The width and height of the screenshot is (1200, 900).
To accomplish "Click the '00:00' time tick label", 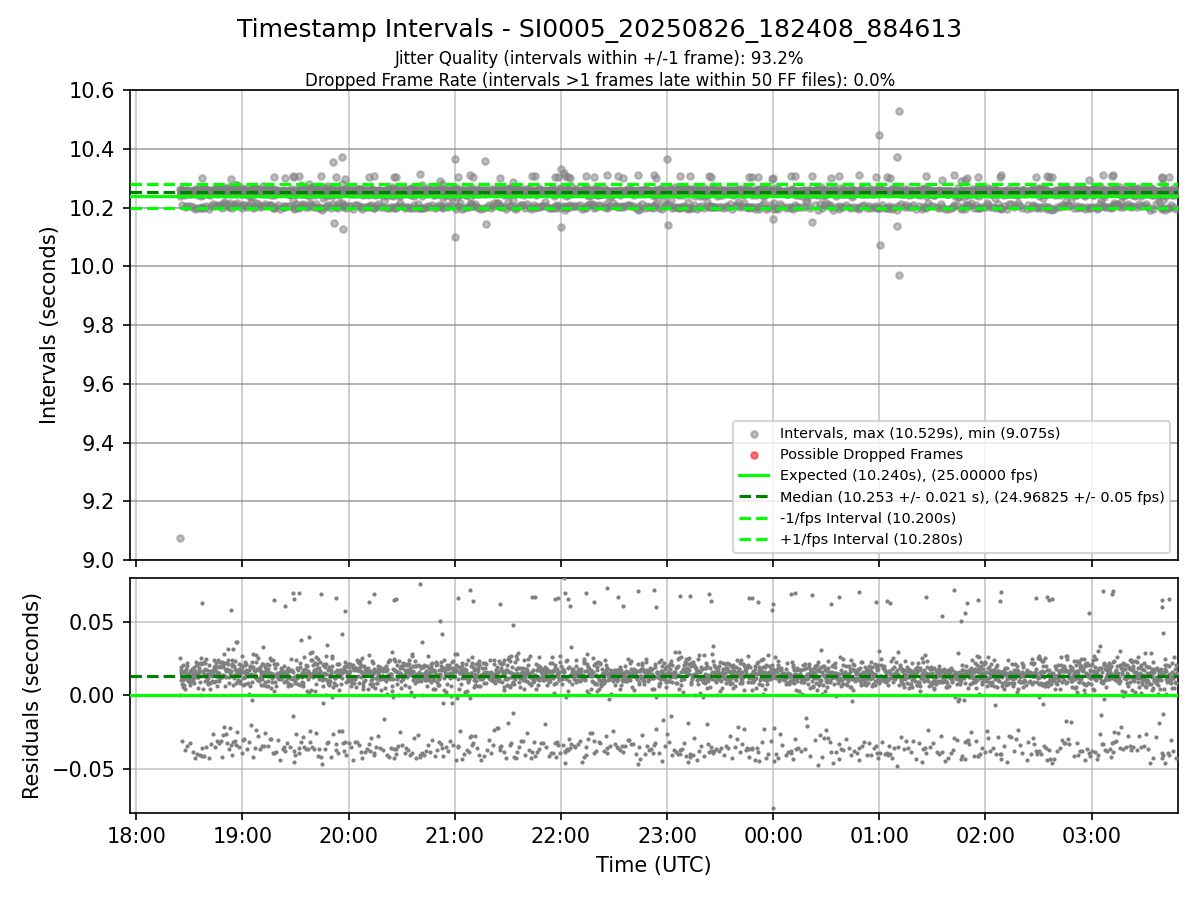I will pyautogui.click(x=773, y=834).
